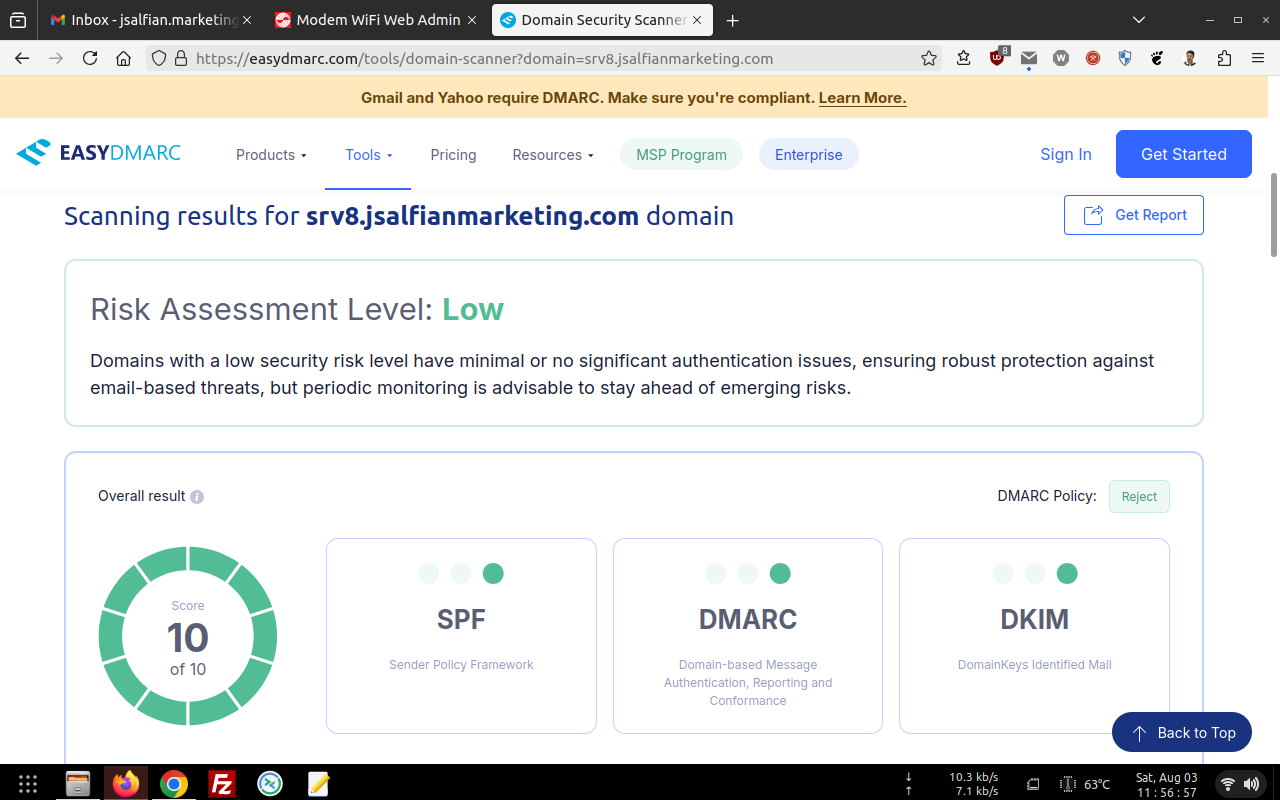The height and width of the screenshot is (800, 1280).
Task: Click Overall result info icon
Action: tap(197, 497)
